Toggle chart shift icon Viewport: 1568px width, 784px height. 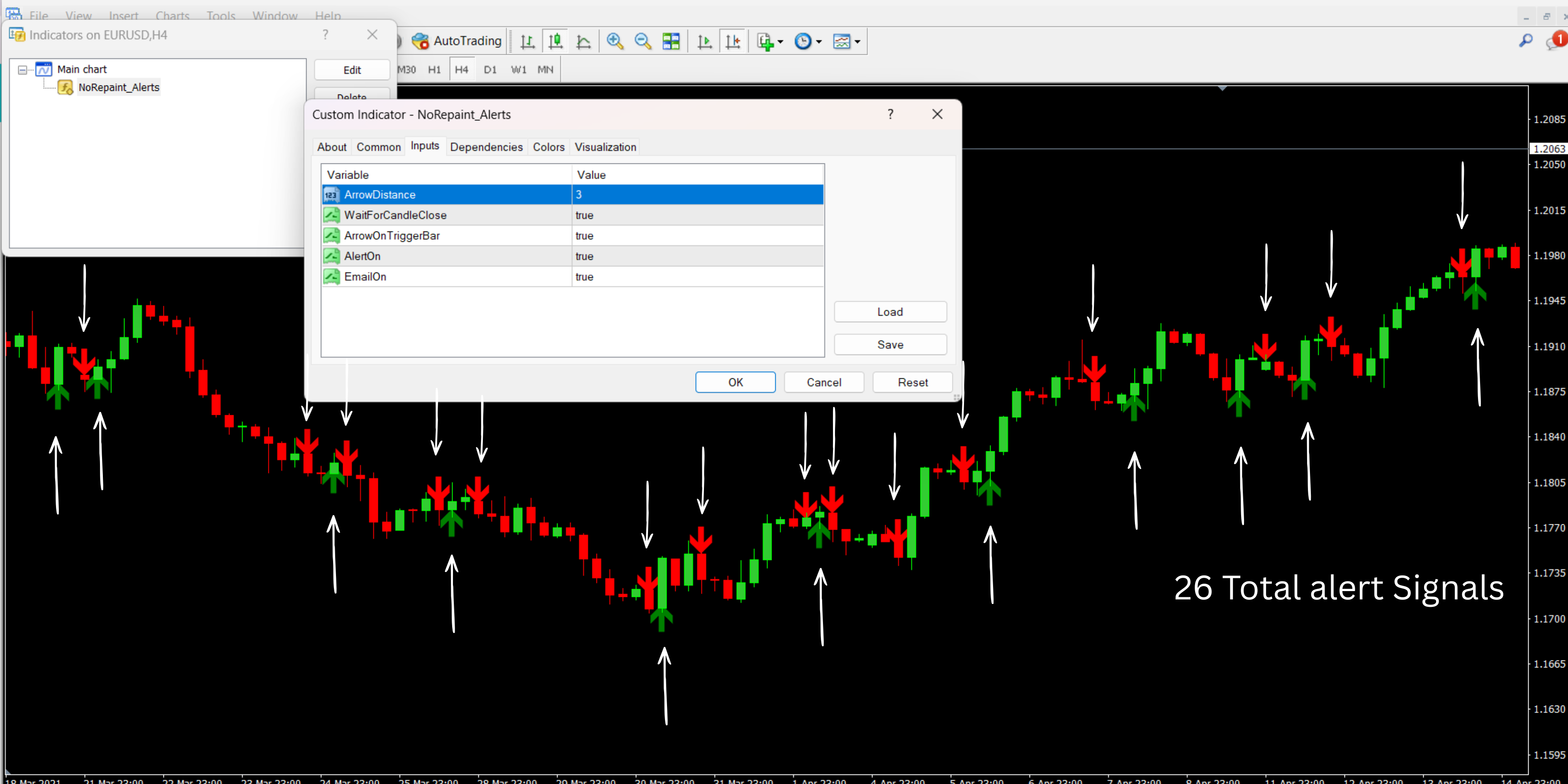coord(733,41)
